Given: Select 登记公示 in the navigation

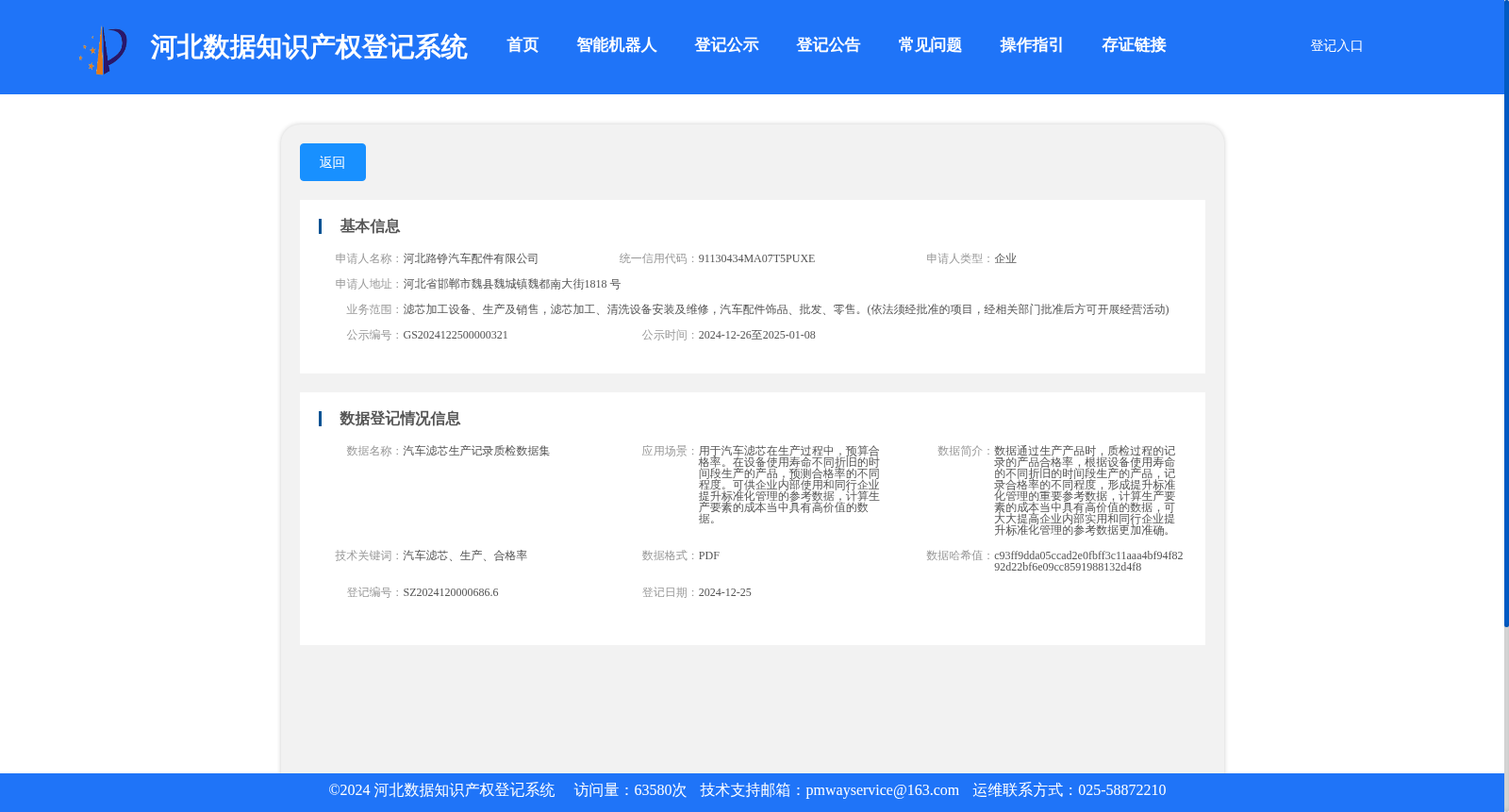Looking at the screenshot, I should (x=726, y=45).
